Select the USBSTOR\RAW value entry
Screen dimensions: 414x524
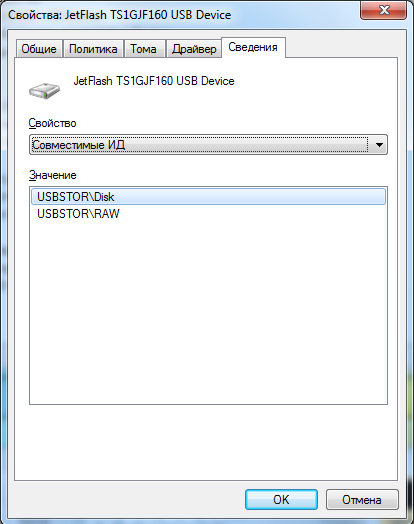point(208,214)
